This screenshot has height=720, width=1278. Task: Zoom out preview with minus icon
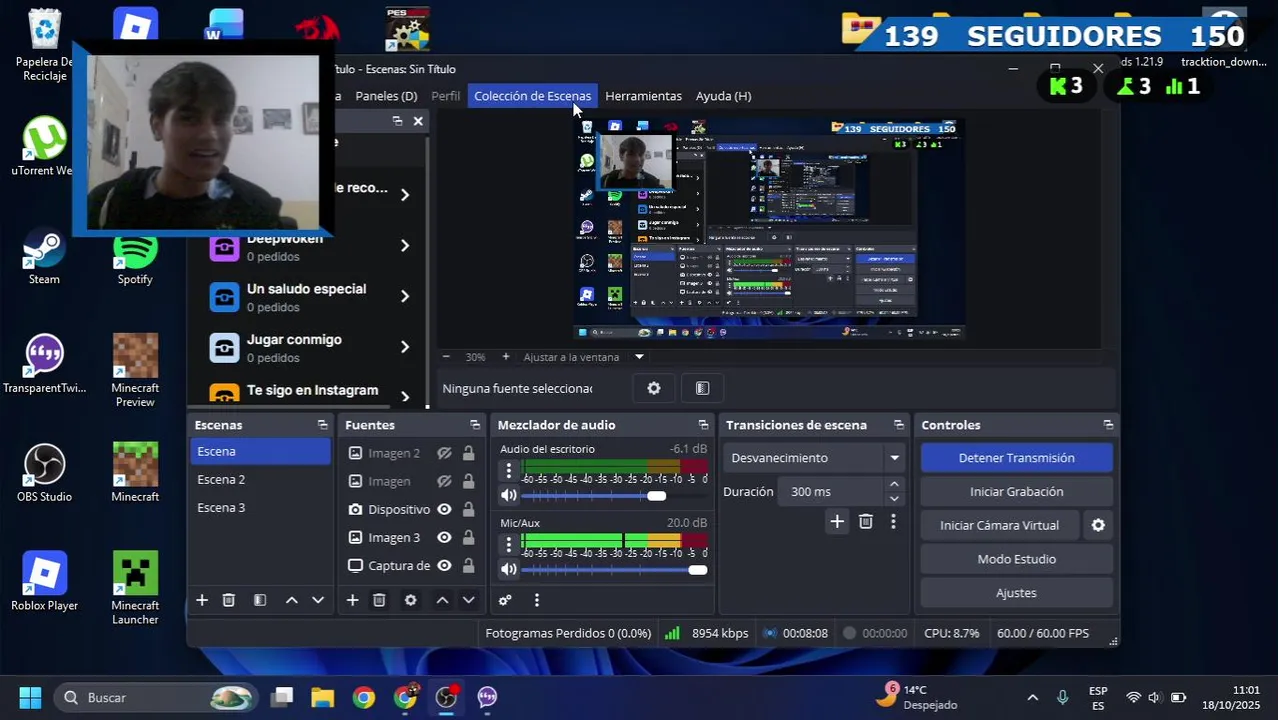(x=446, y=357)
